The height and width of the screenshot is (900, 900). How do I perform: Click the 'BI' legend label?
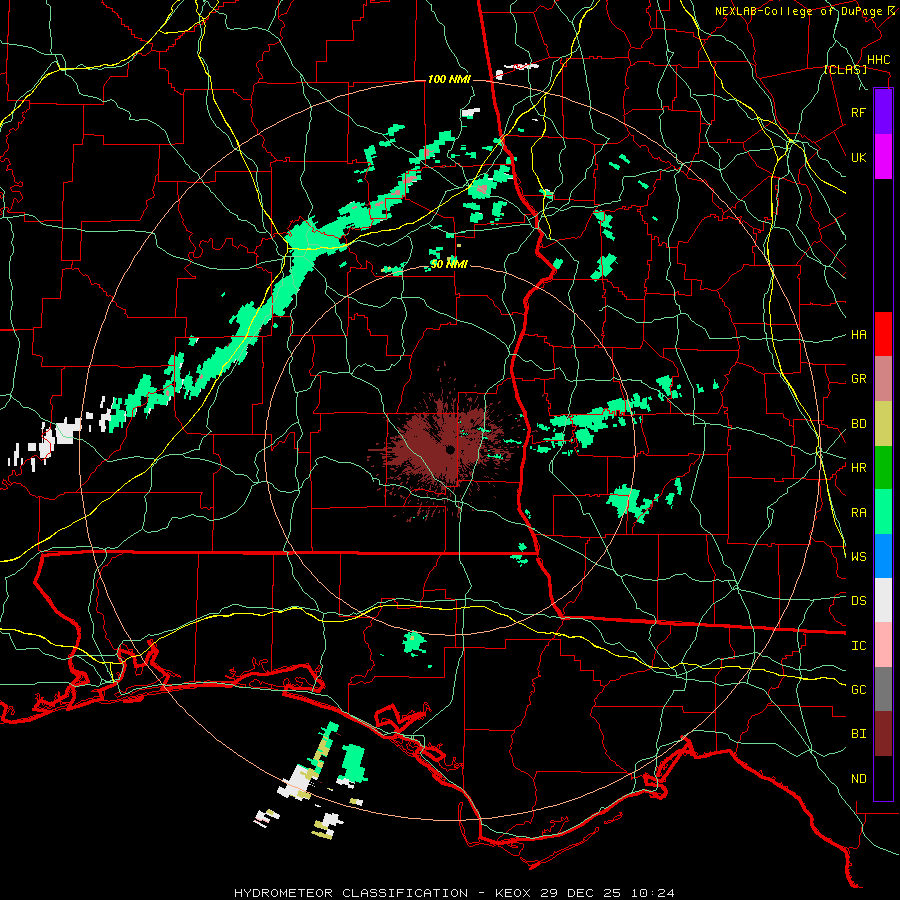pyautogui.click(x=858, y=734)
